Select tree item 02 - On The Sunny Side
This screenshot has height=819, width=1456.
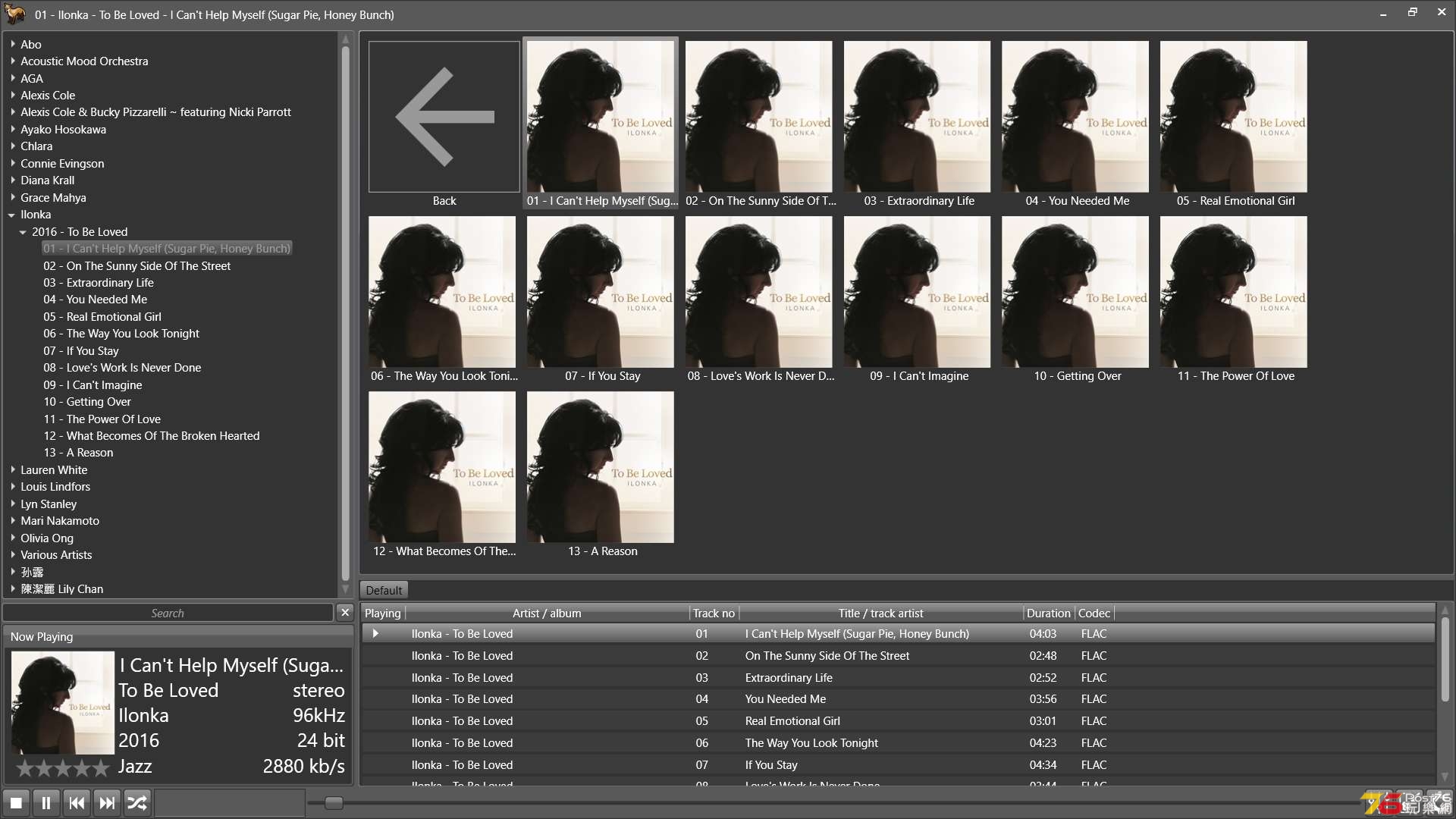click(137, 265)
